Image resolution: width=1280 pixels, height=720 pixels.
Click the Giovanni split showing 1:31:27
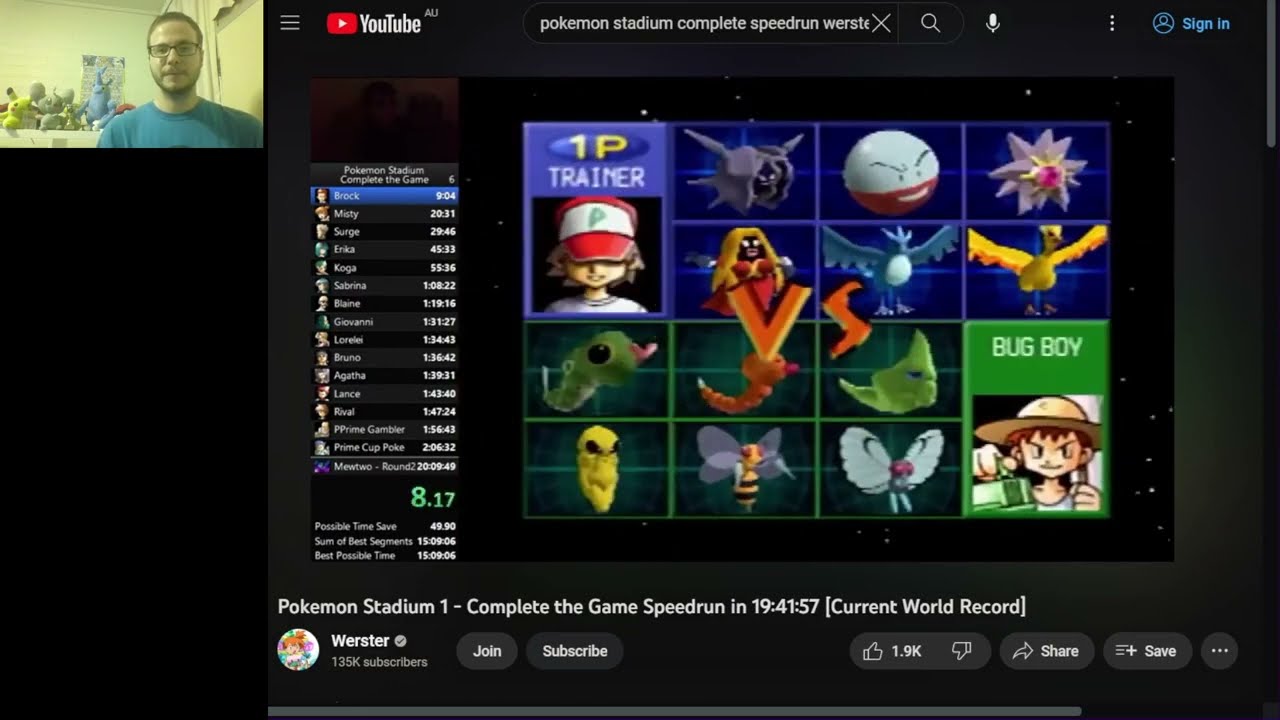pyautogui.click(x=385, y=322)
